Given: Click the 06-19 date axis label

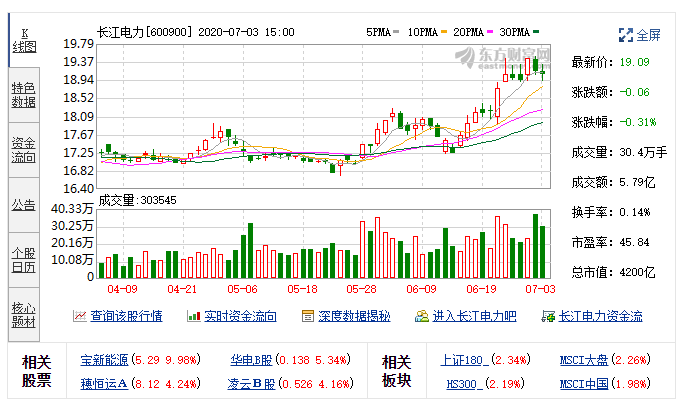Looking at the screenshot, I should [x=481, y=289].
